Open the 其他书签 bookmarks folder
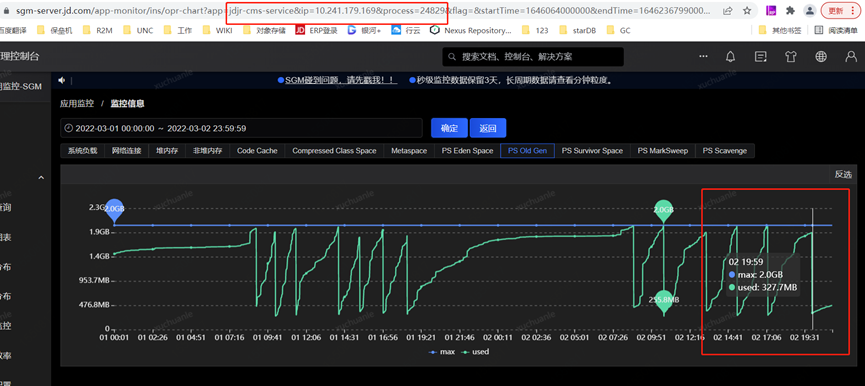This screenshot has height=386, width=865. (x=778, y=30)
